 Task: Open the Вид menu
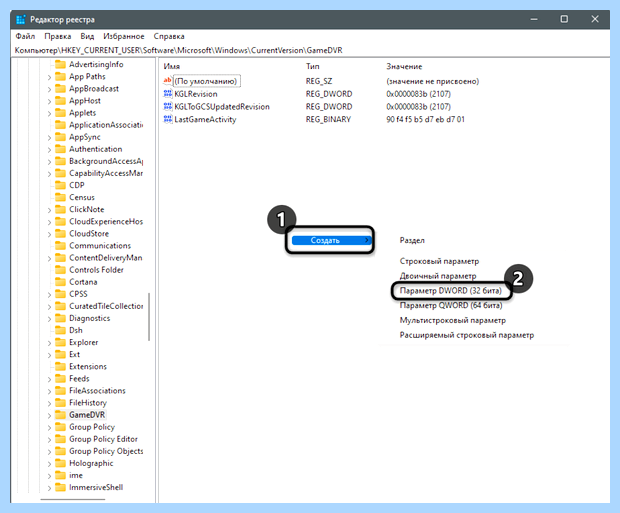[x=87, y=36]
